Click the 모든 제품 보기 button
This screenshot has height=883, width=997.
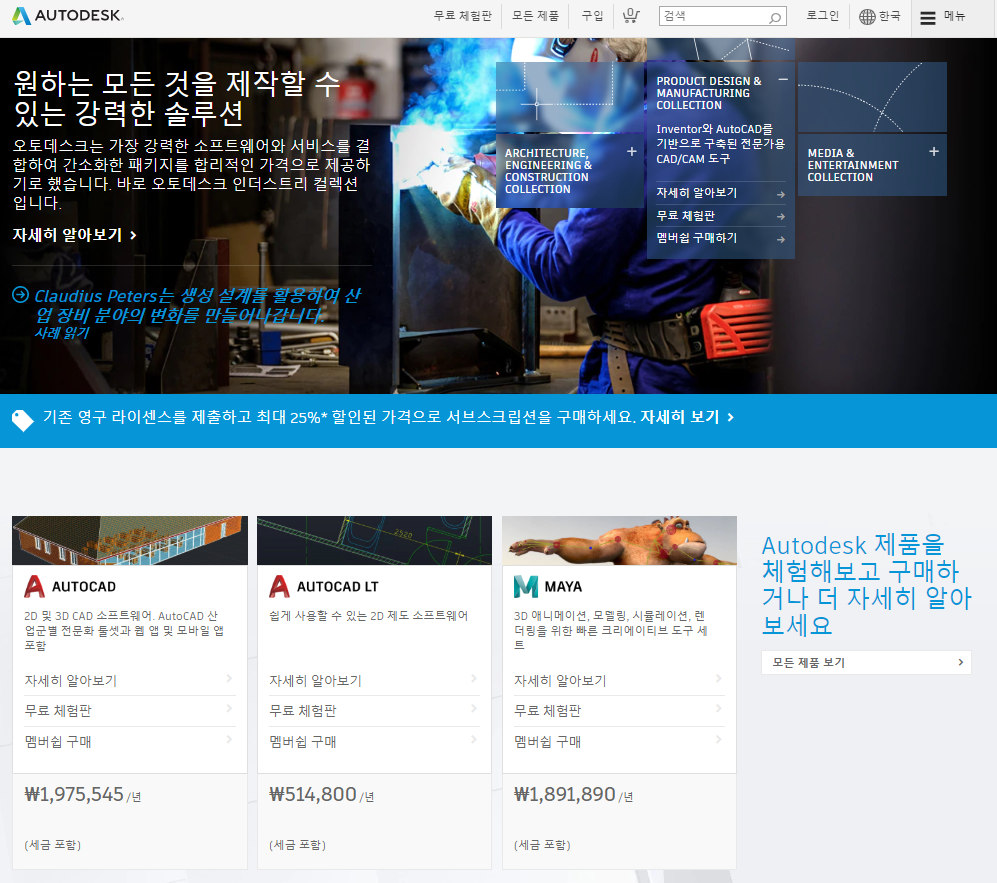(x=866, y=662)
